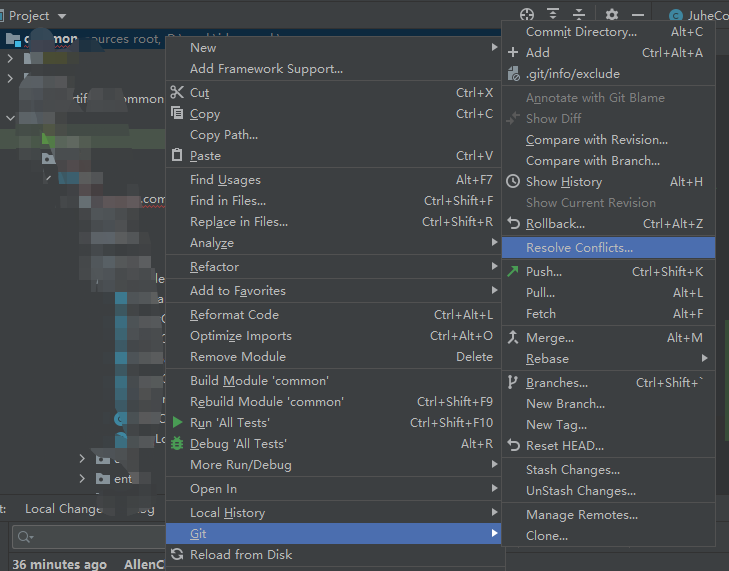Click the green Push arrow icon
729x571 pixels.
point(513,271)
